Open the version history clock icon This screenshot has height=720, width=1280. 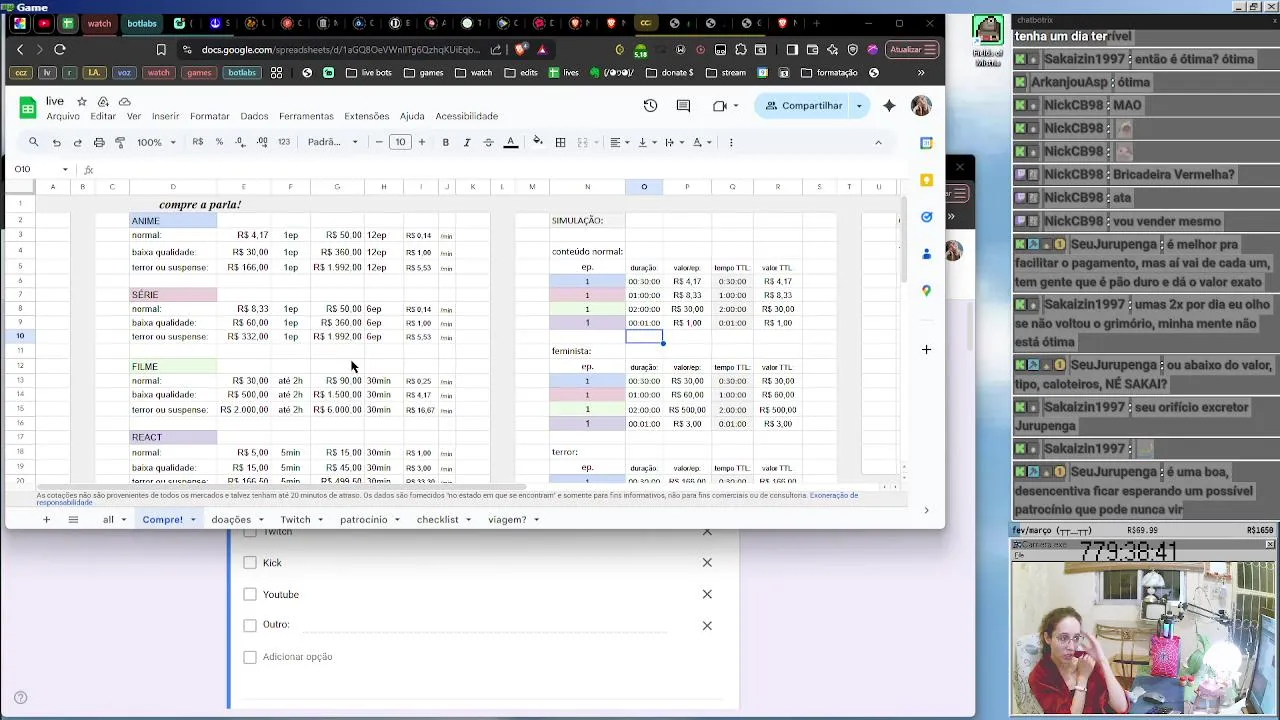[650, 105]
